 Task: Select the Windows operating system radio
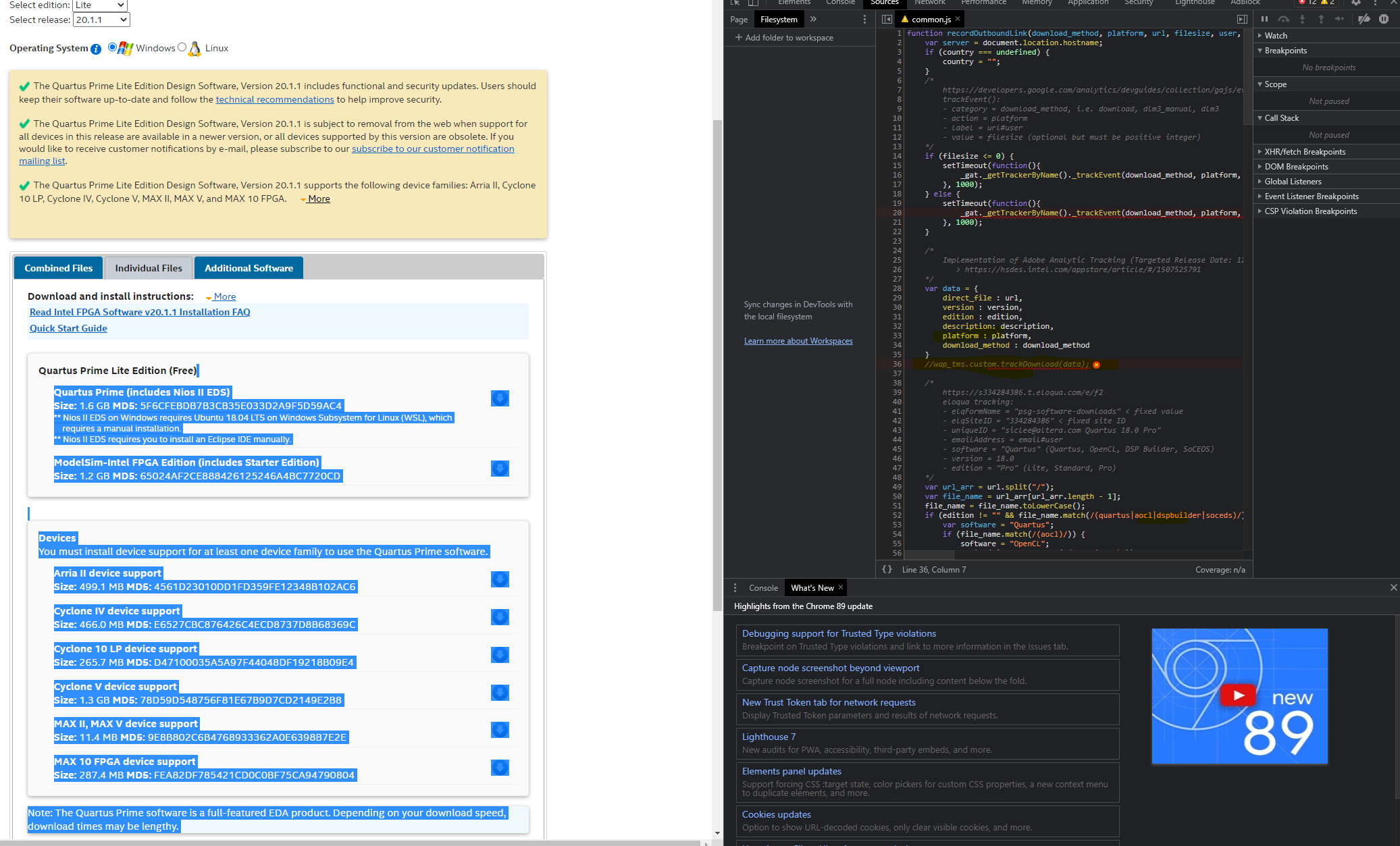point(112,47)
